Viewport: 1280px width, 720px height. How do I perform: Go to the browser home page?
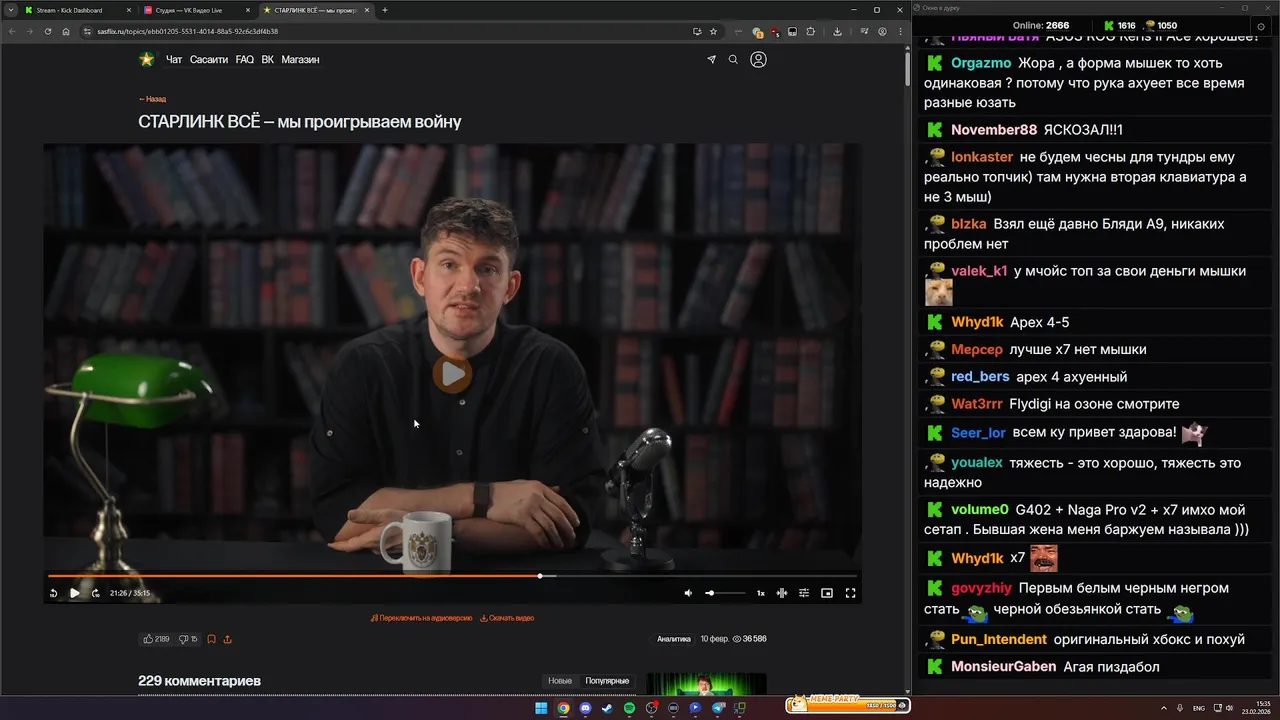tap(65, 31)
